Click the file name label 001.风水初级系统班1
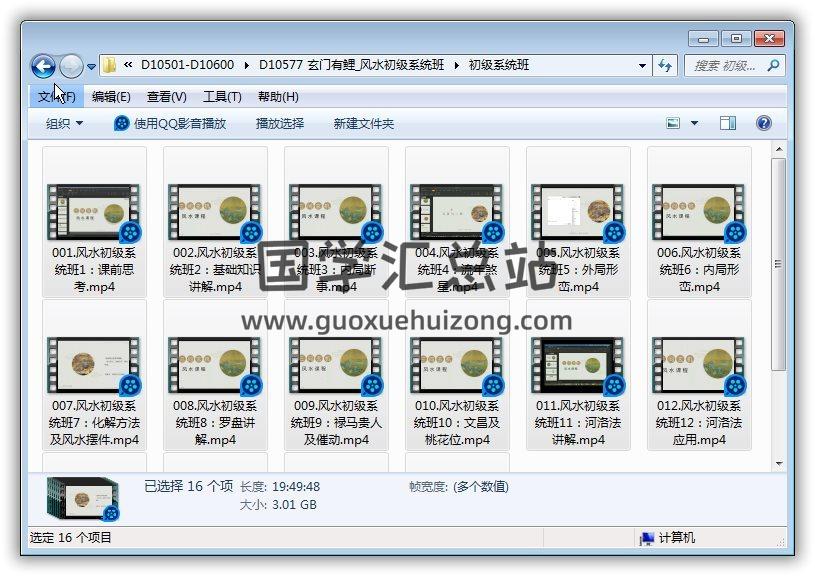This screenshot has height=576, width=815. (94, 269)
